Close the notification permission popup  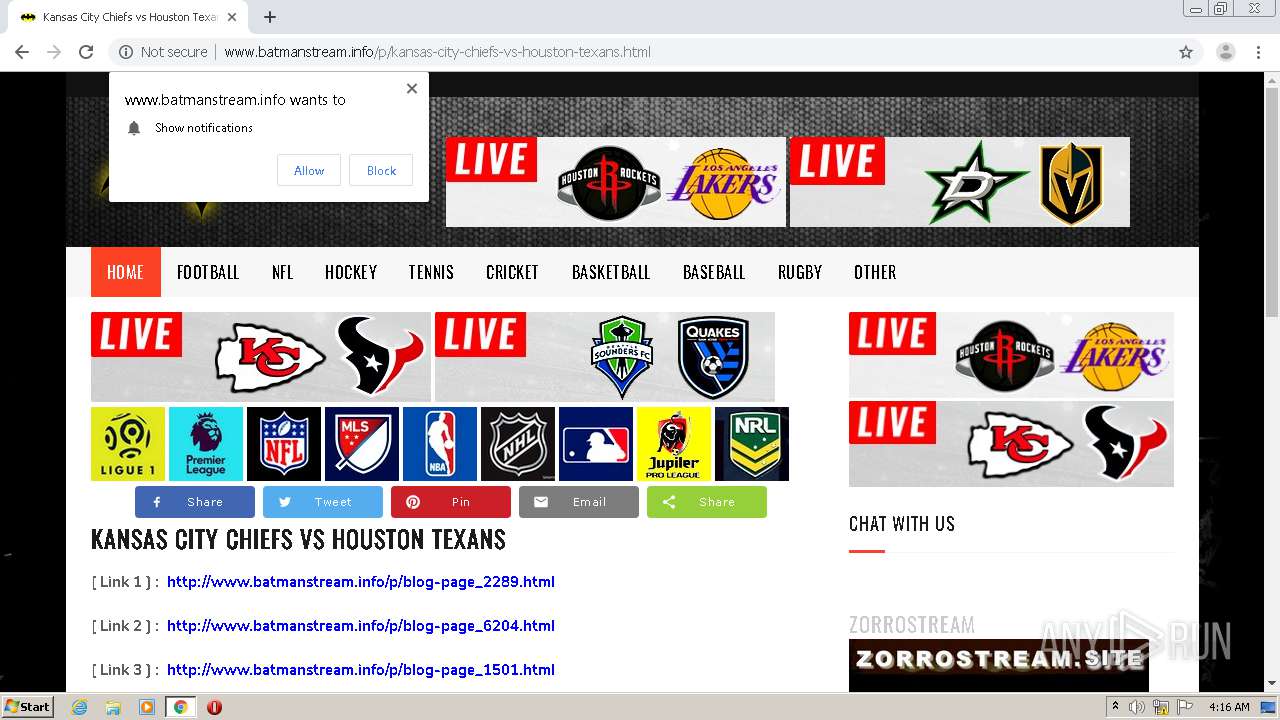click(412, 88)
